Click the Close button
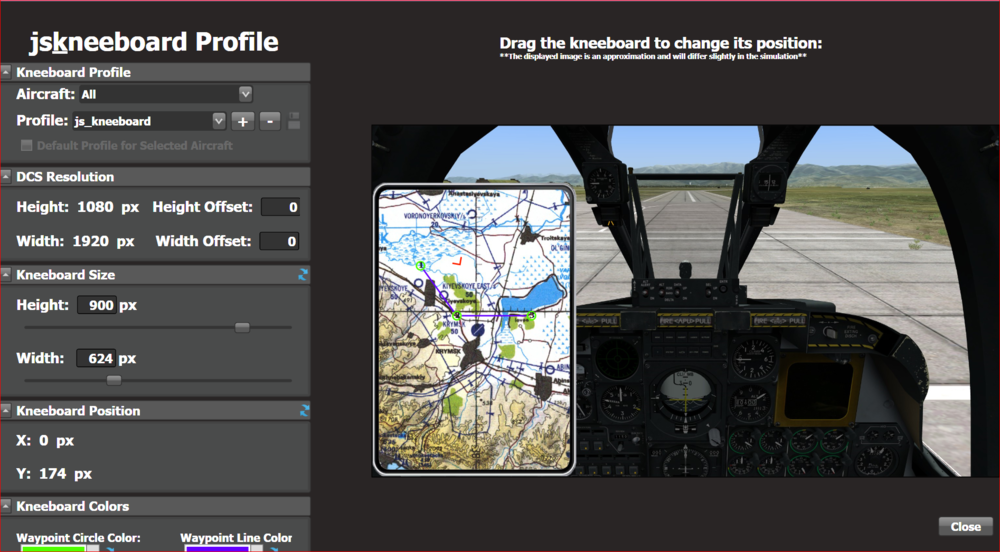Screen dimensions: 1000x552 [966, 527]
